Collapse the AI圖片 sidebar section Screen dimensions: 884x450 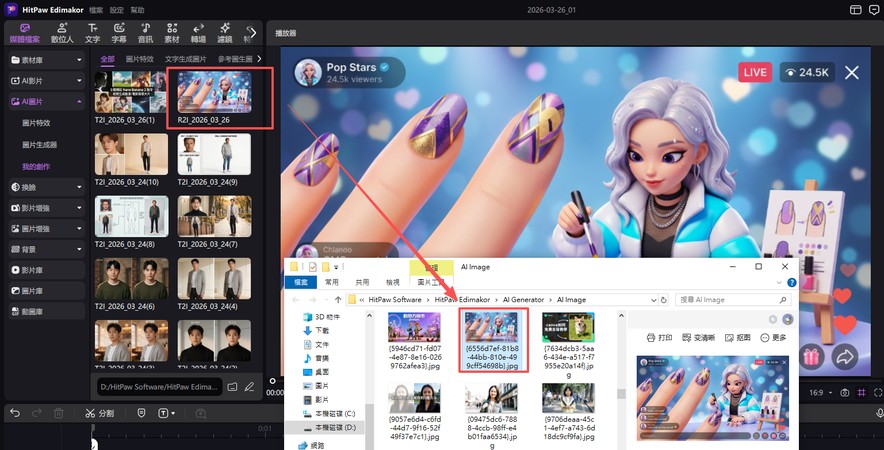(x=44, y=102)
